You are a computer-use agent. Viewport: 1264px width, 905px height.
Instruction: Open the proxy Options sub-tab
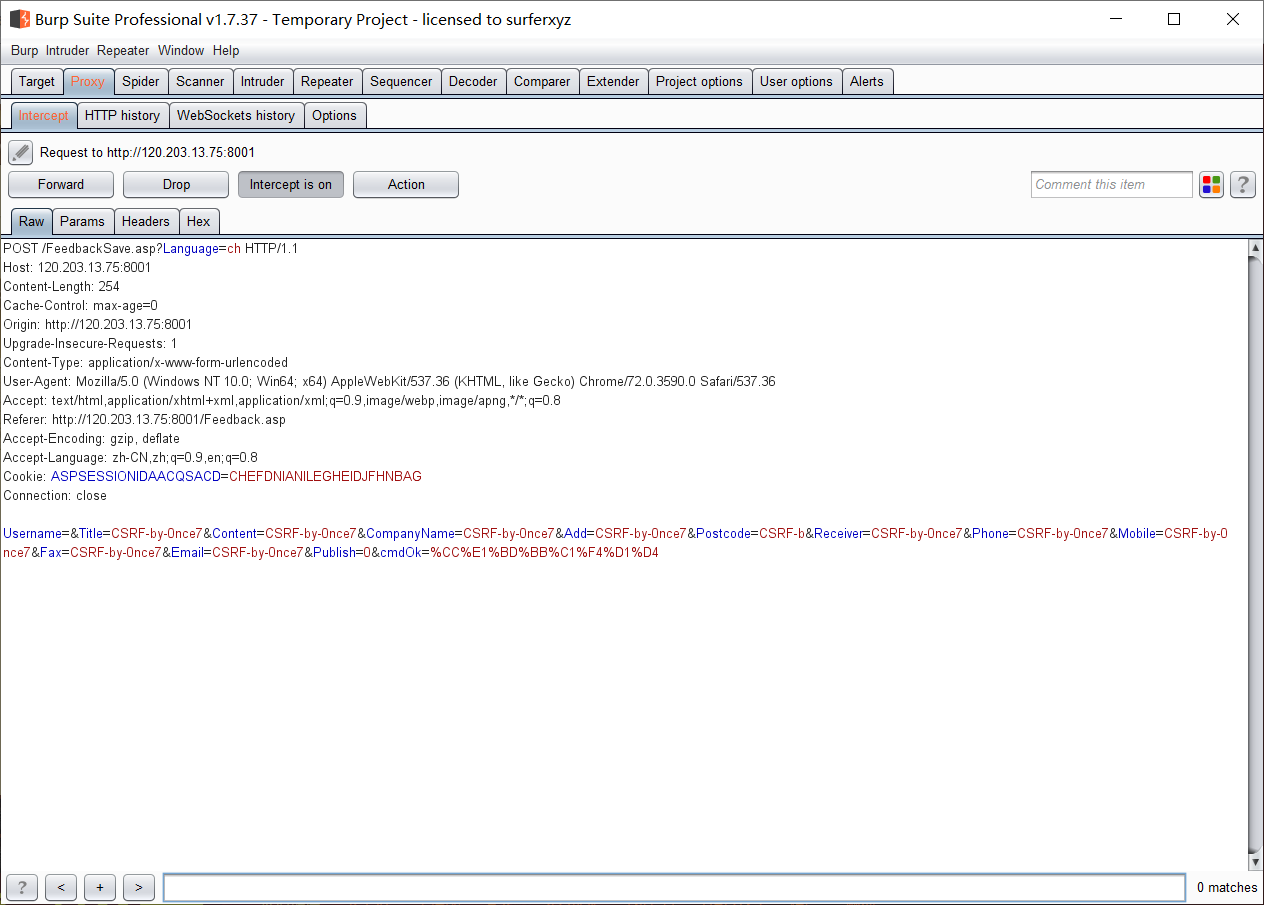[334, 116]
